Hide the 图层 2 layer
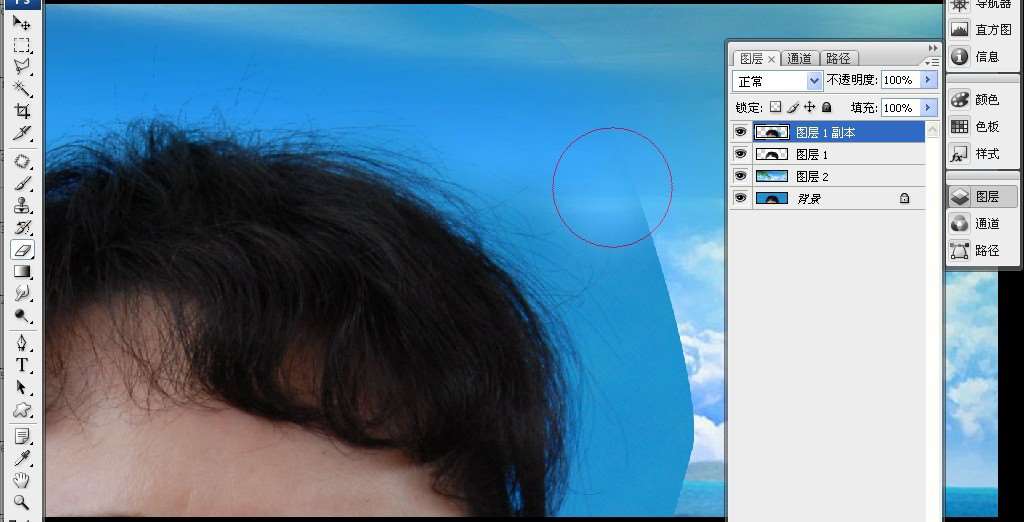The width and height of the screenshot is (1024, 522). coord(740,176)
